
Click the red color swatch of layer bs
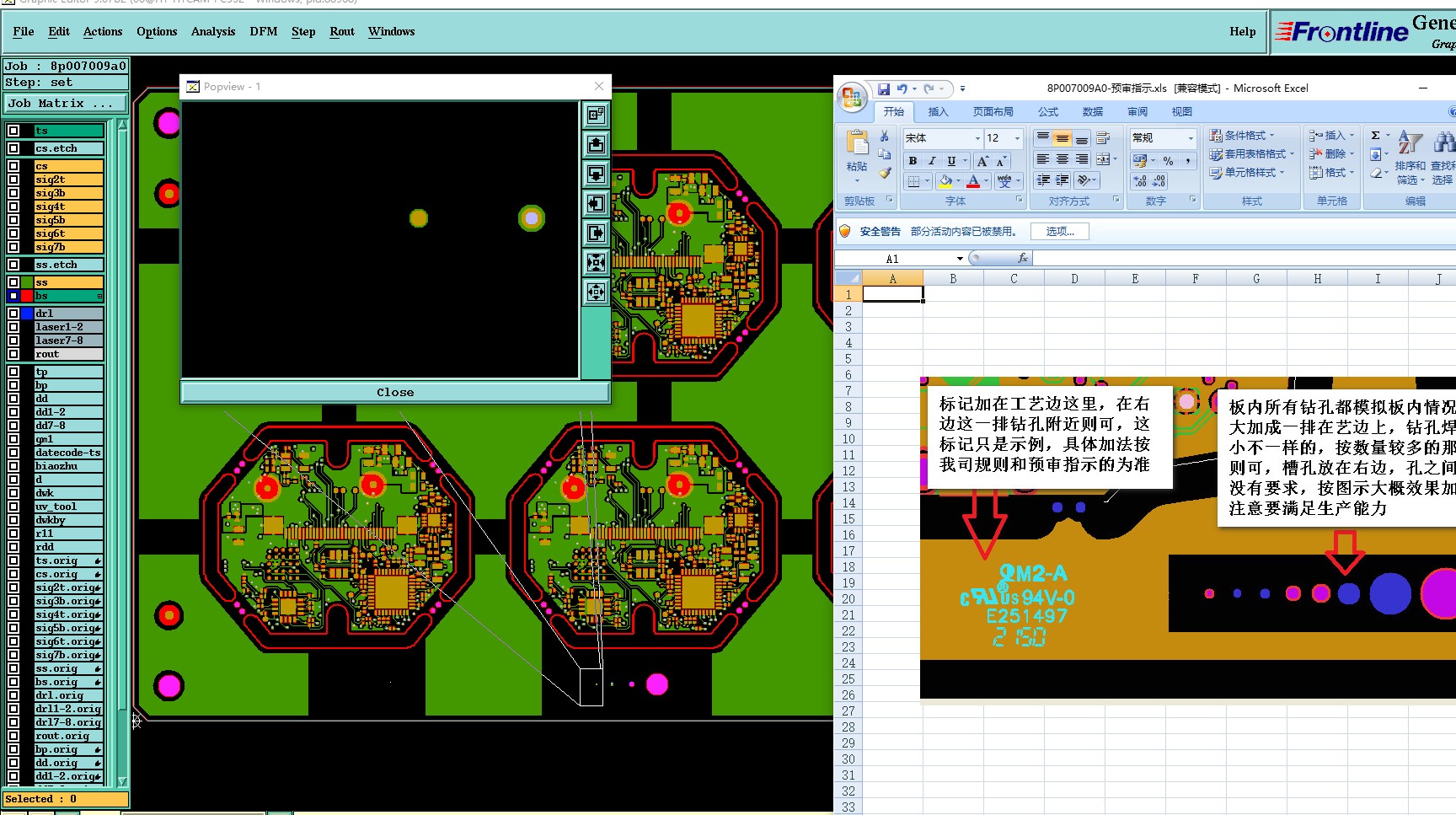coord(27,296)
